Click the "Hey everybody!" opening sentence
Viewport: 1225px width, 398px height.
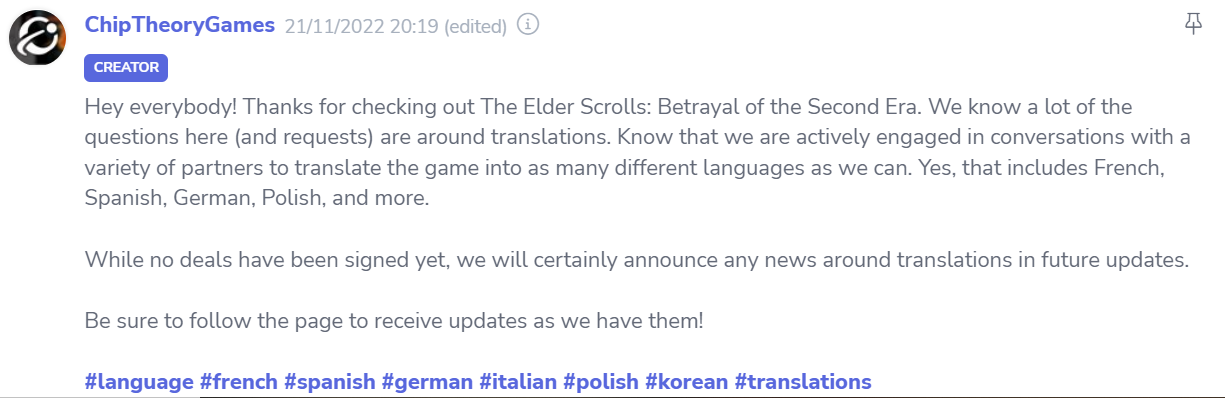(x=160, y=106)
